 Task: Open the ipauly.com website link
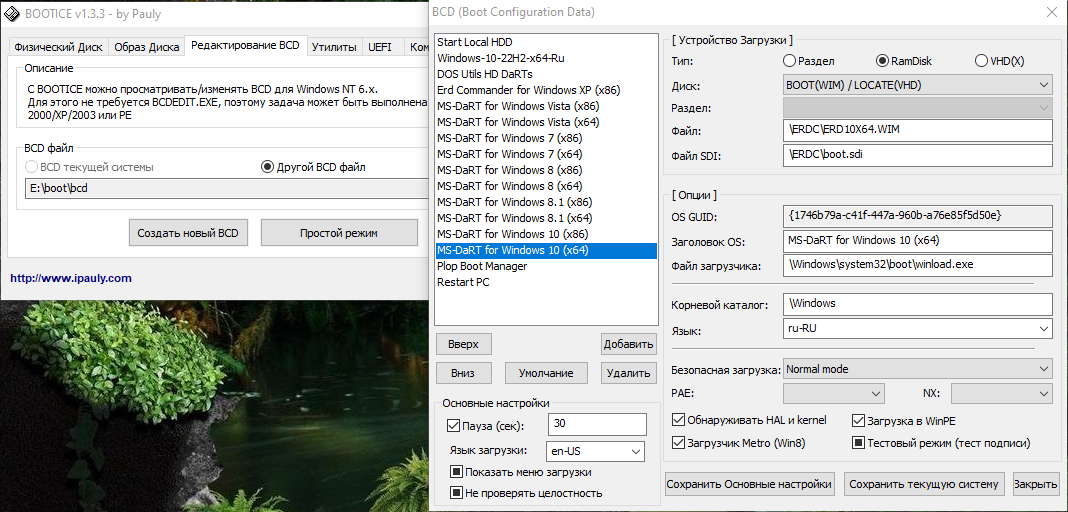(x=71, y=279)
